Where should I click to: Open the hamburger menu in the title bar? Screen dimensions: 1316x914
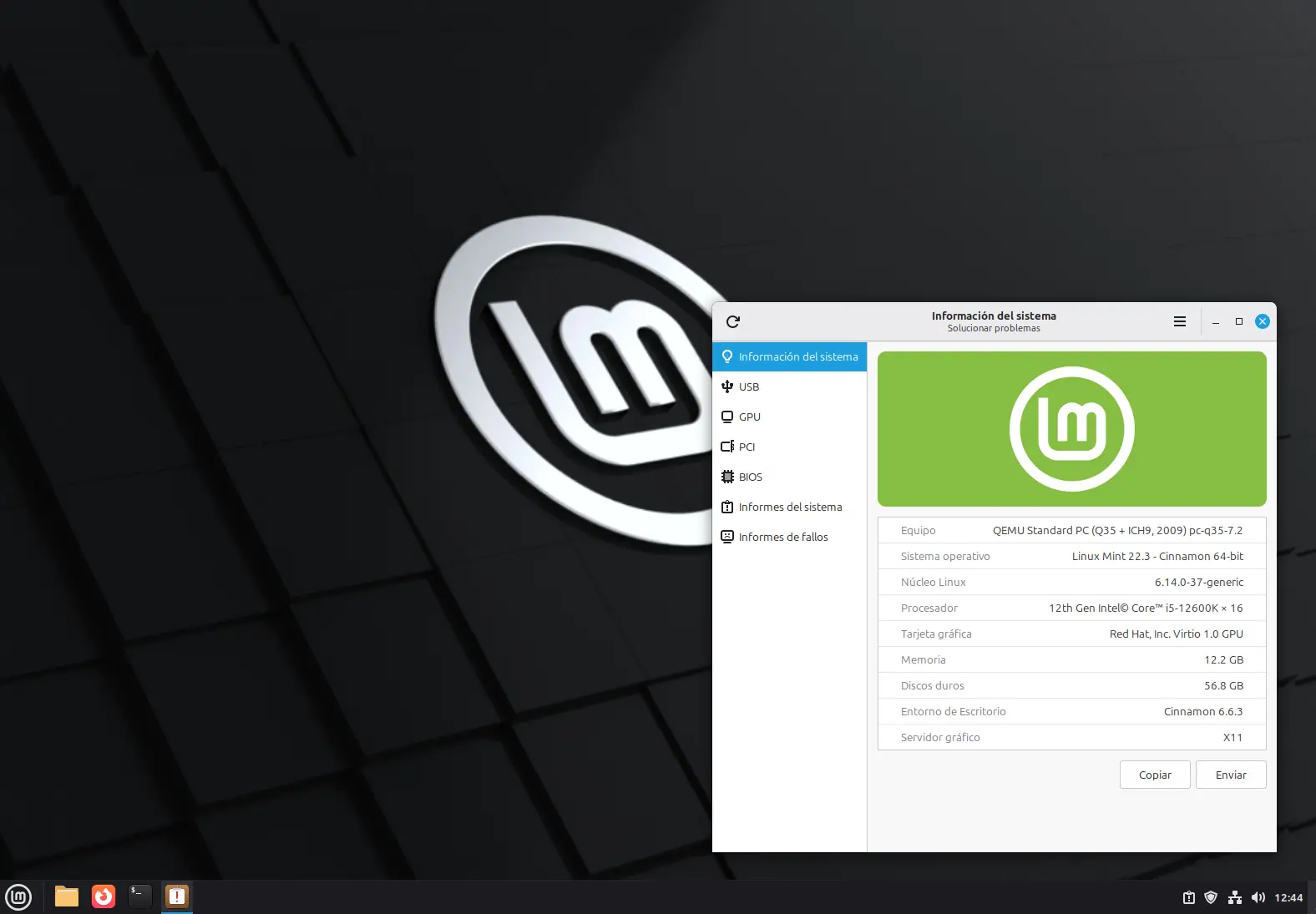(x=1179, y=322)
